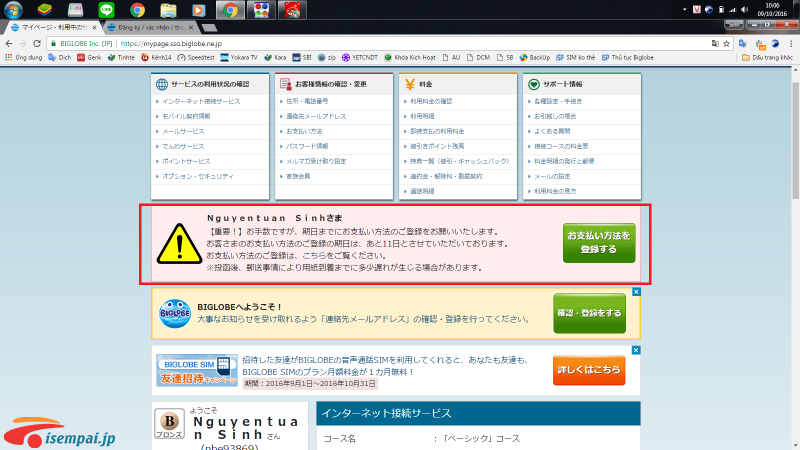Open the BackUp bookmark
This screenshot has width=800, height=450.
point(535,58)
